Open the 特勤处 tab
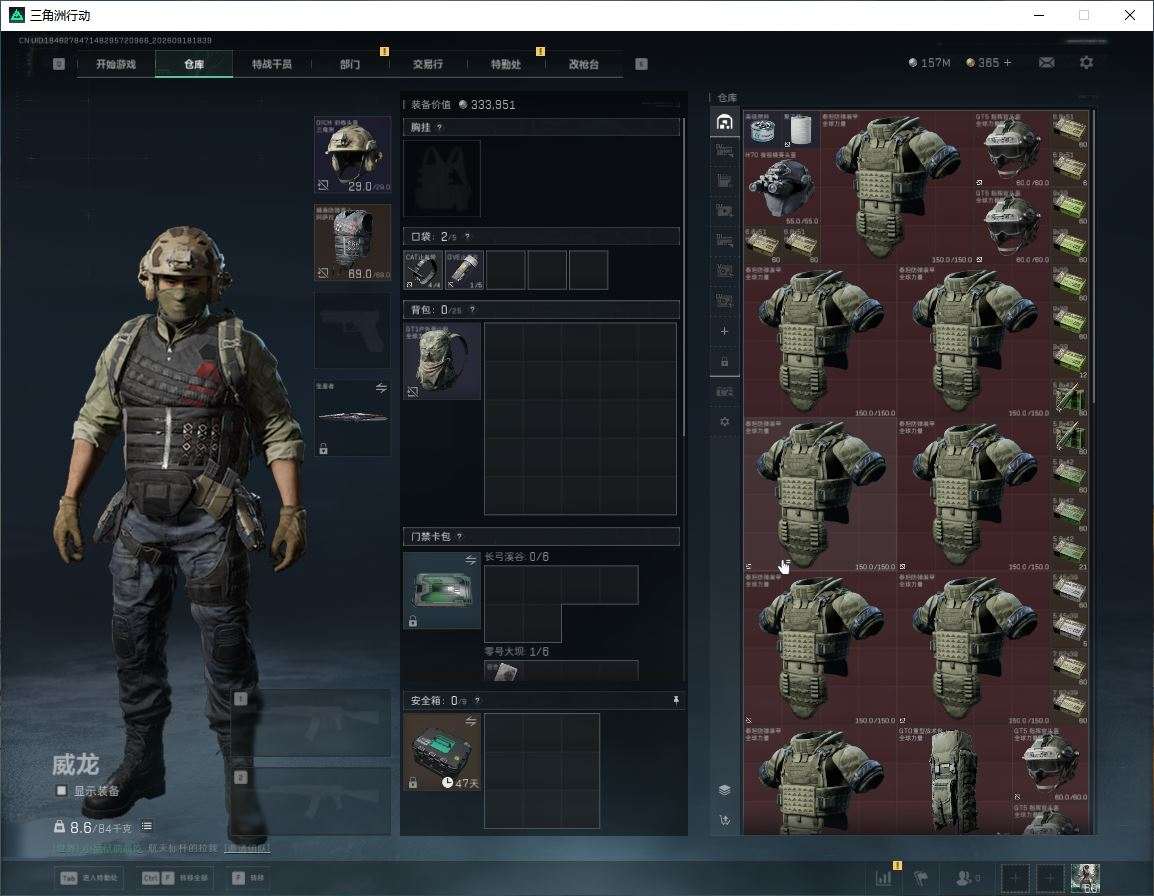The width and height of the screenshot is (1154, 896). [x=506, y=64]
